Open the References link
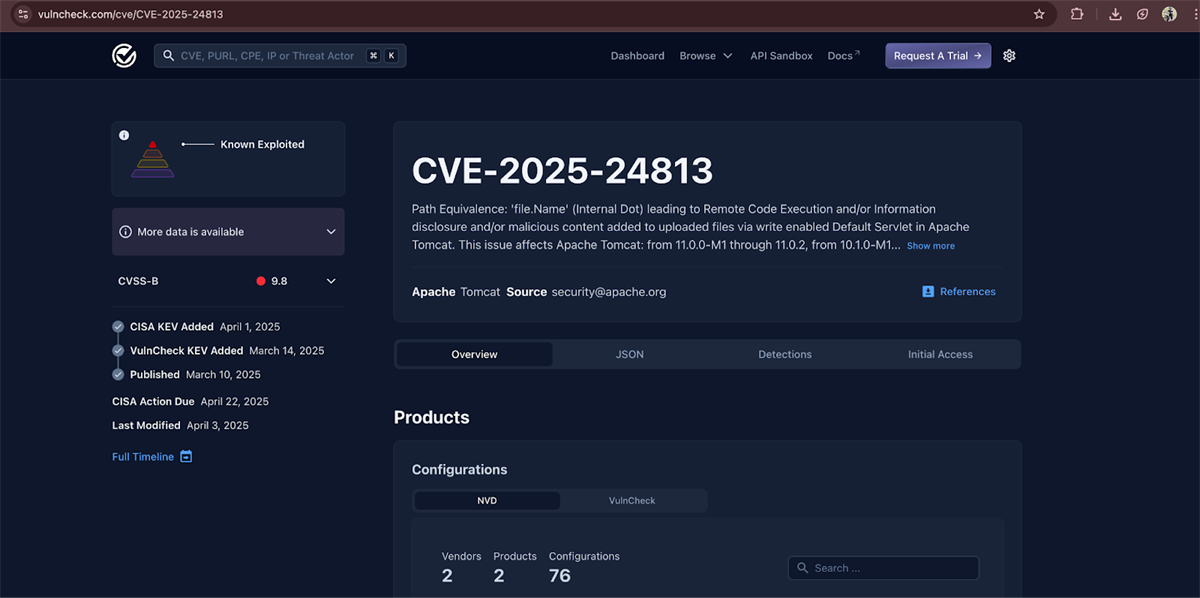 click(x=958, y=292)
